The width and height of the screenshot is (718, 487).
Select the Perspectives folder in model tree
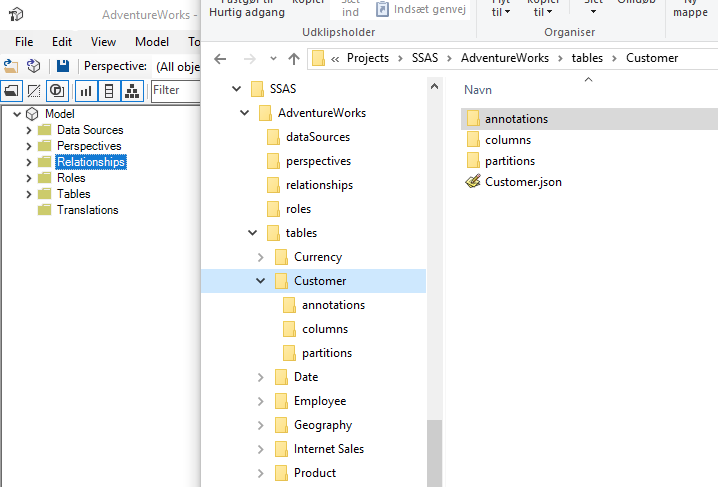pos(89,146)
